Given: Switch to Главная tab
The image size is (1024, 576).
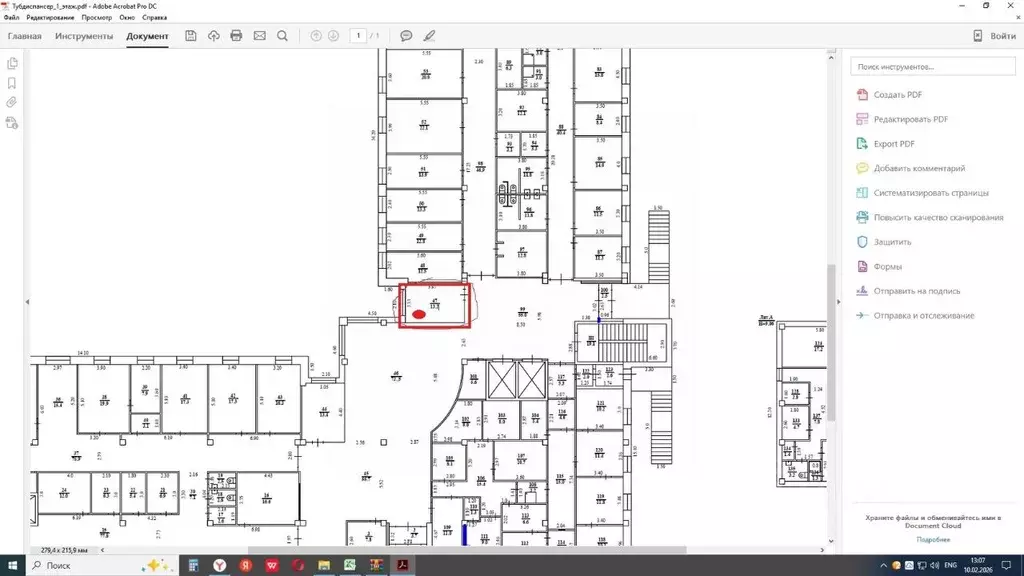Looking at the screenshot, I should pos(24,36).
